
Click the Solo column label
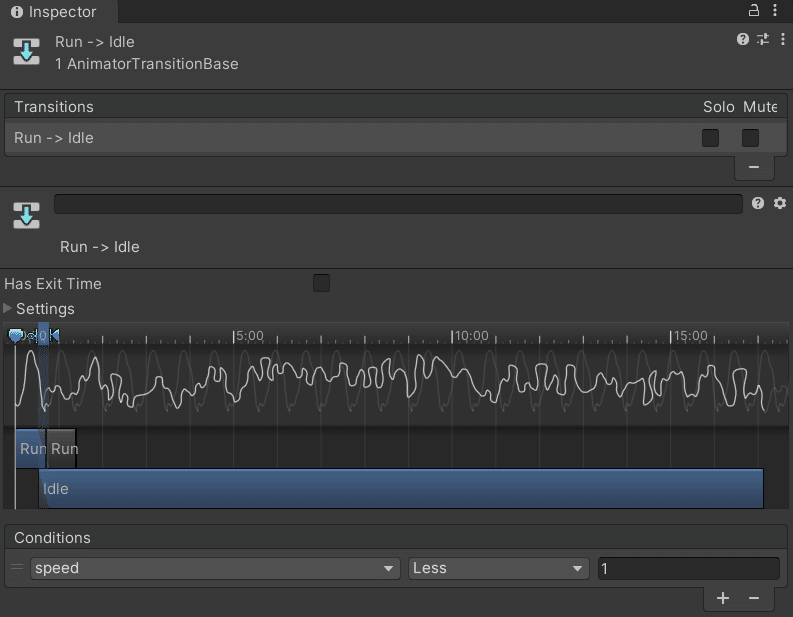718,107
